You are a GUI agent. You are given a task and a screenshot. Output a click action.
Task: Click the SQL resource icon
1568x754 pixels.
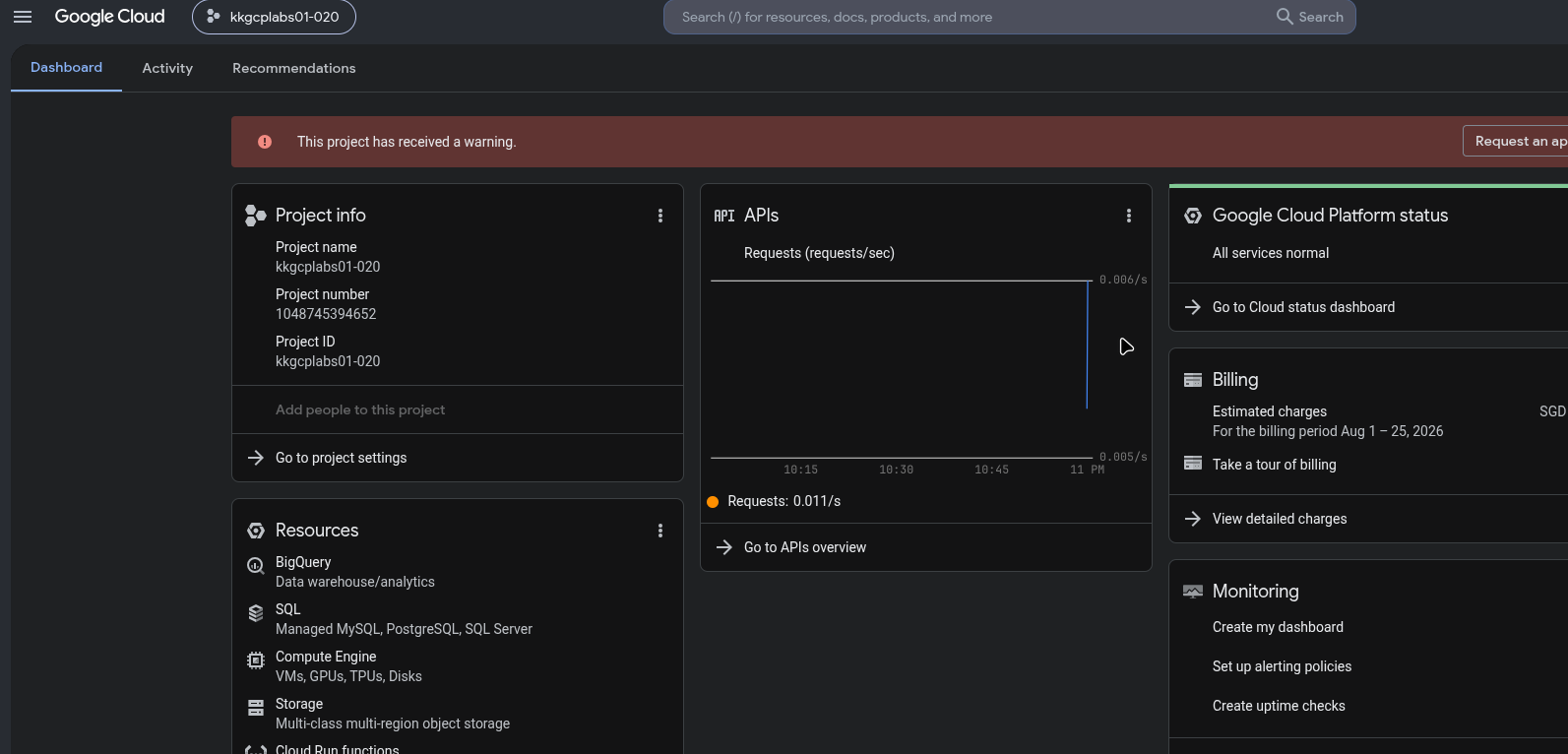pos(256,612)
